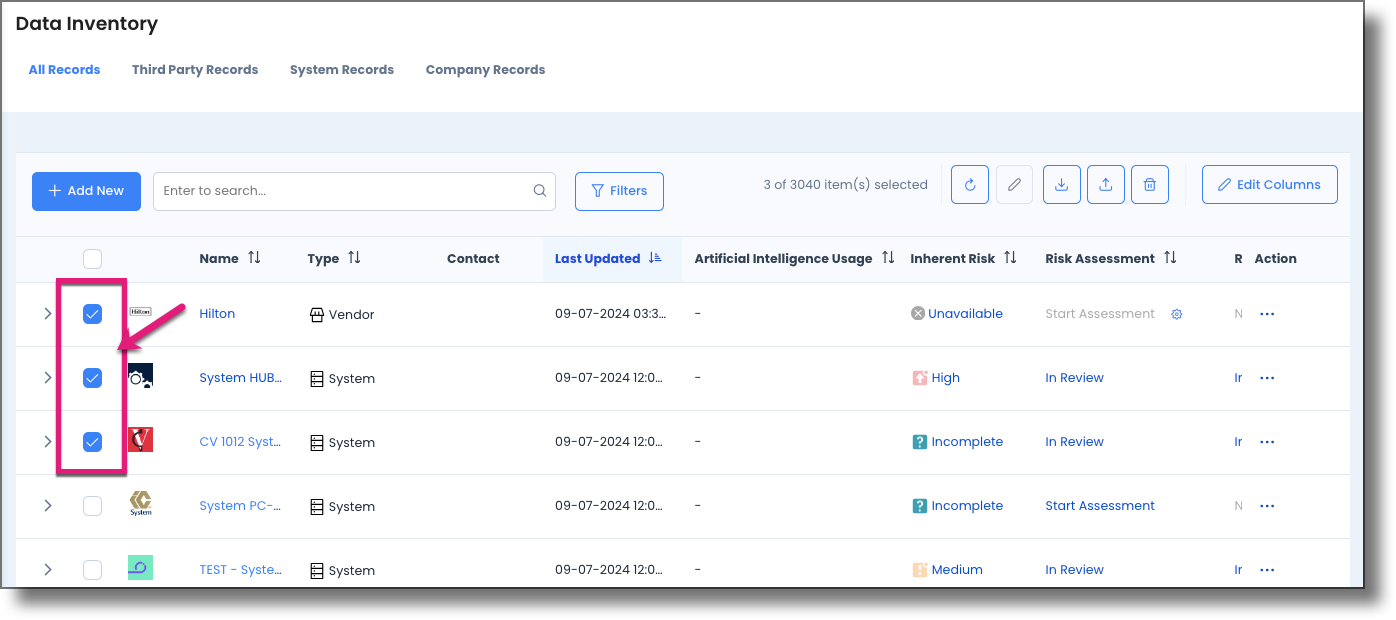This screenshot has width=1396, height=620.
Task: Uncheck the Hilton row checkbox
Action: [x=92, y=314]
